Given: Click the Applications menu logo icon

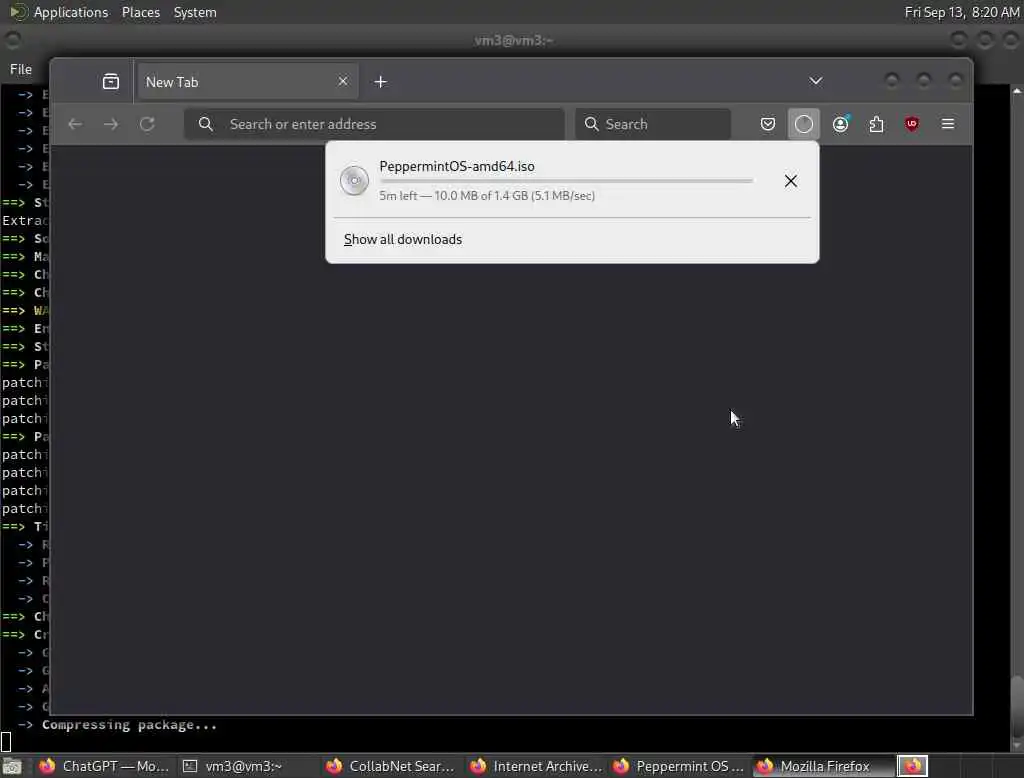Looking at the screenshot, I should coord(18,12).
